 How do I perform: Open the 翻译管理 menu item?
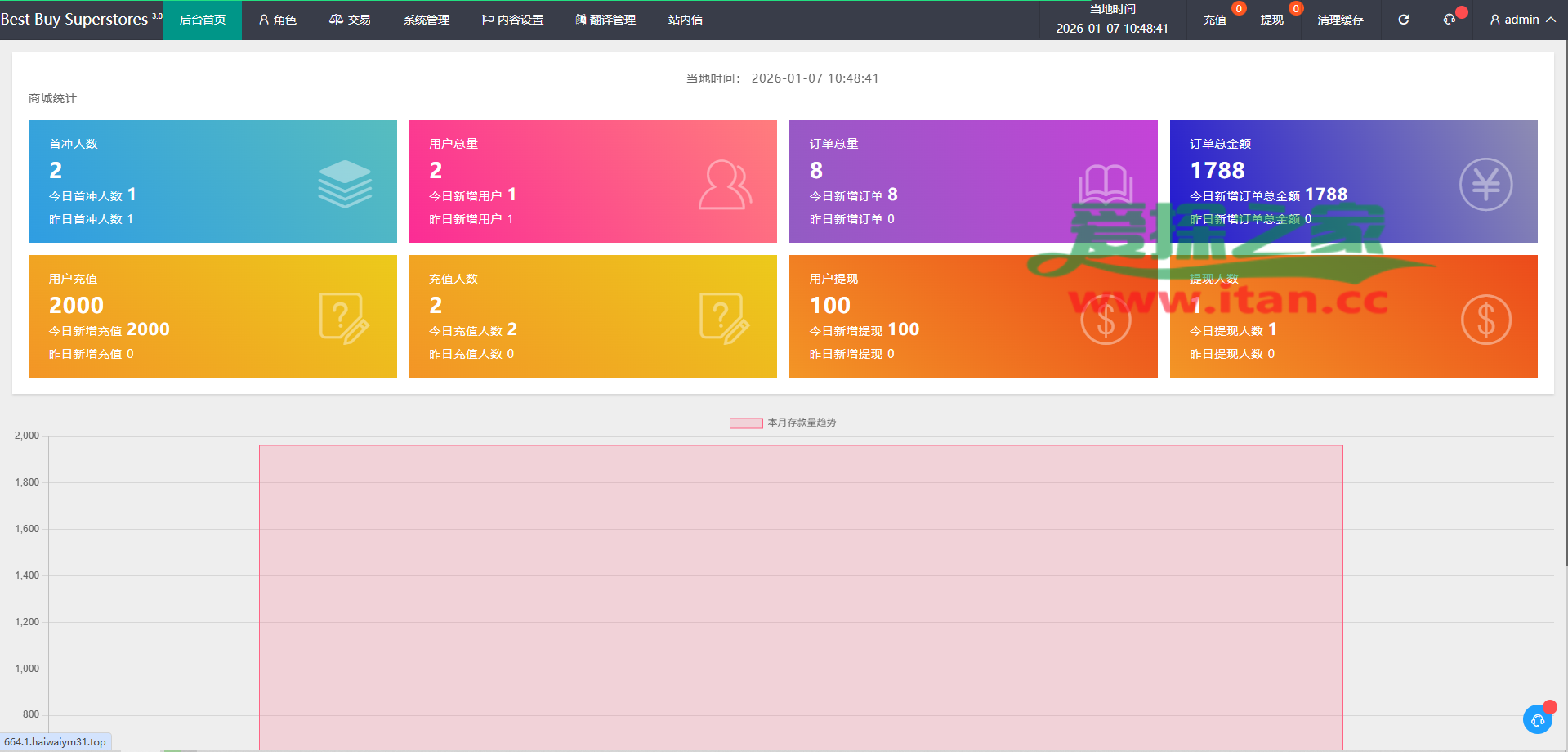tap(605, 20)
